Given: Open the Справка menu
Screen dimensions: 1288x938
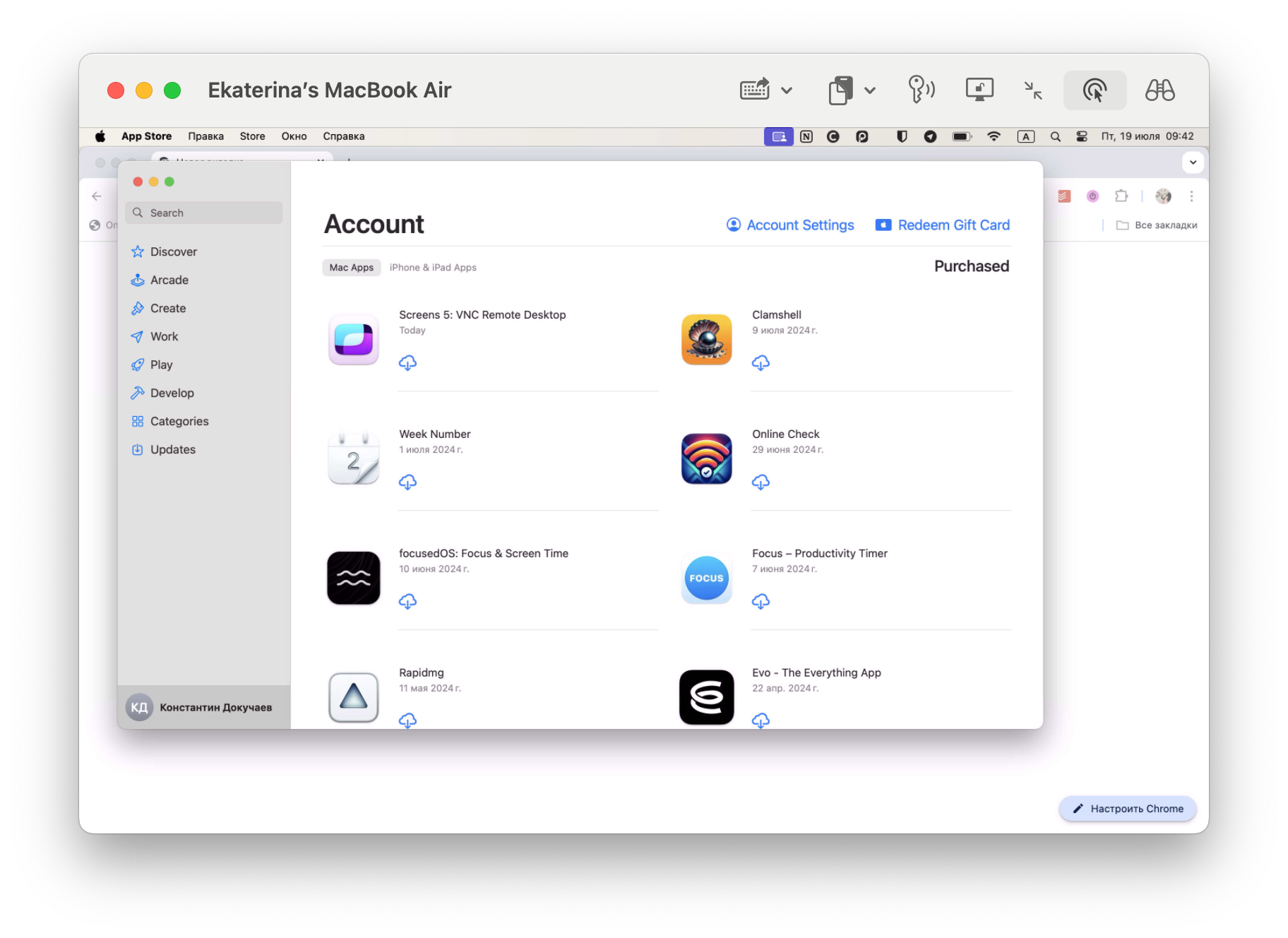Looking at the screenshot, I should coord(344,136).
